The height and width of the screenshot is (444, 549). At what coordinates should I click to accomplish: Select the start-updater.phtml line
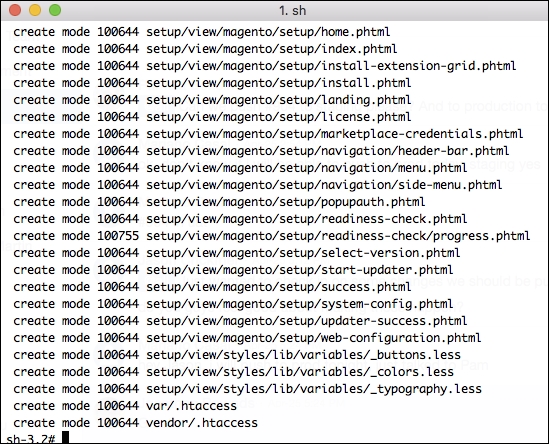coord(233,270)
